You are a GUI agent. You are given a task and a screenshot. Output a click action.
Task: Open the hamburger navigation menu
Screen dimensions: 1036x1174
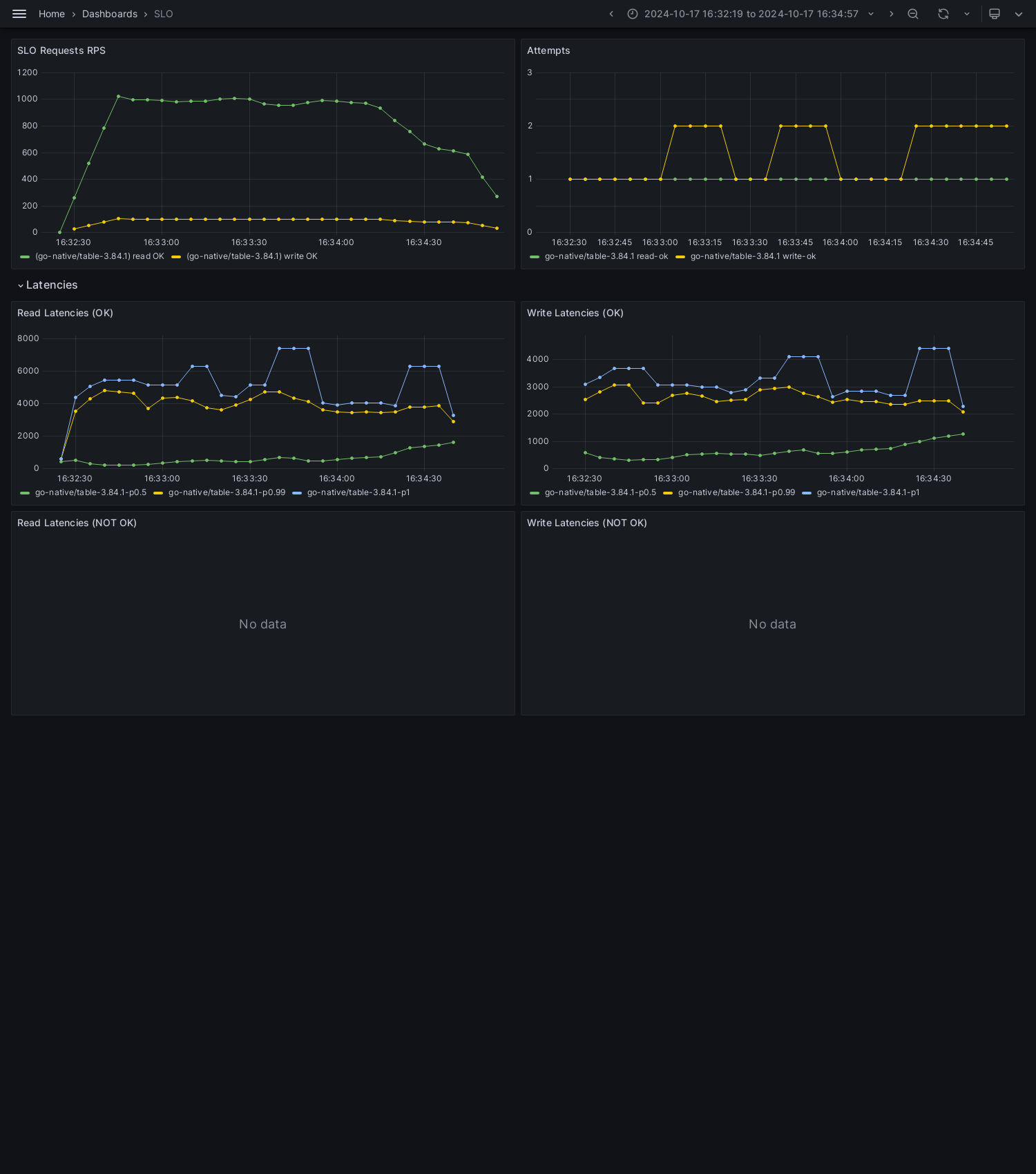pos(19,14)
